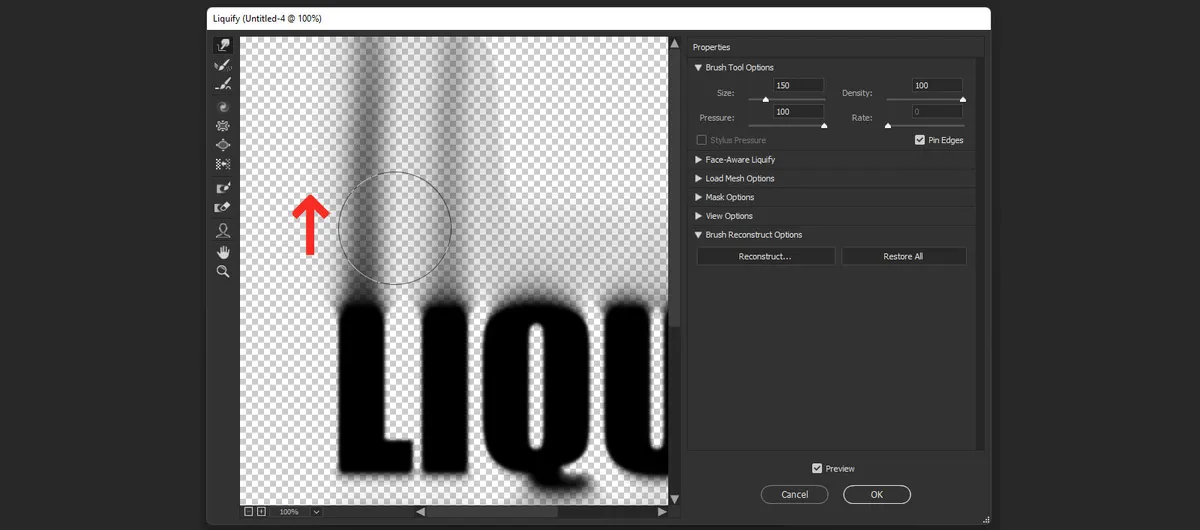Expand the Mask Options section
The height and width of the screenshot is (530, 1200).
click(698, 197)
